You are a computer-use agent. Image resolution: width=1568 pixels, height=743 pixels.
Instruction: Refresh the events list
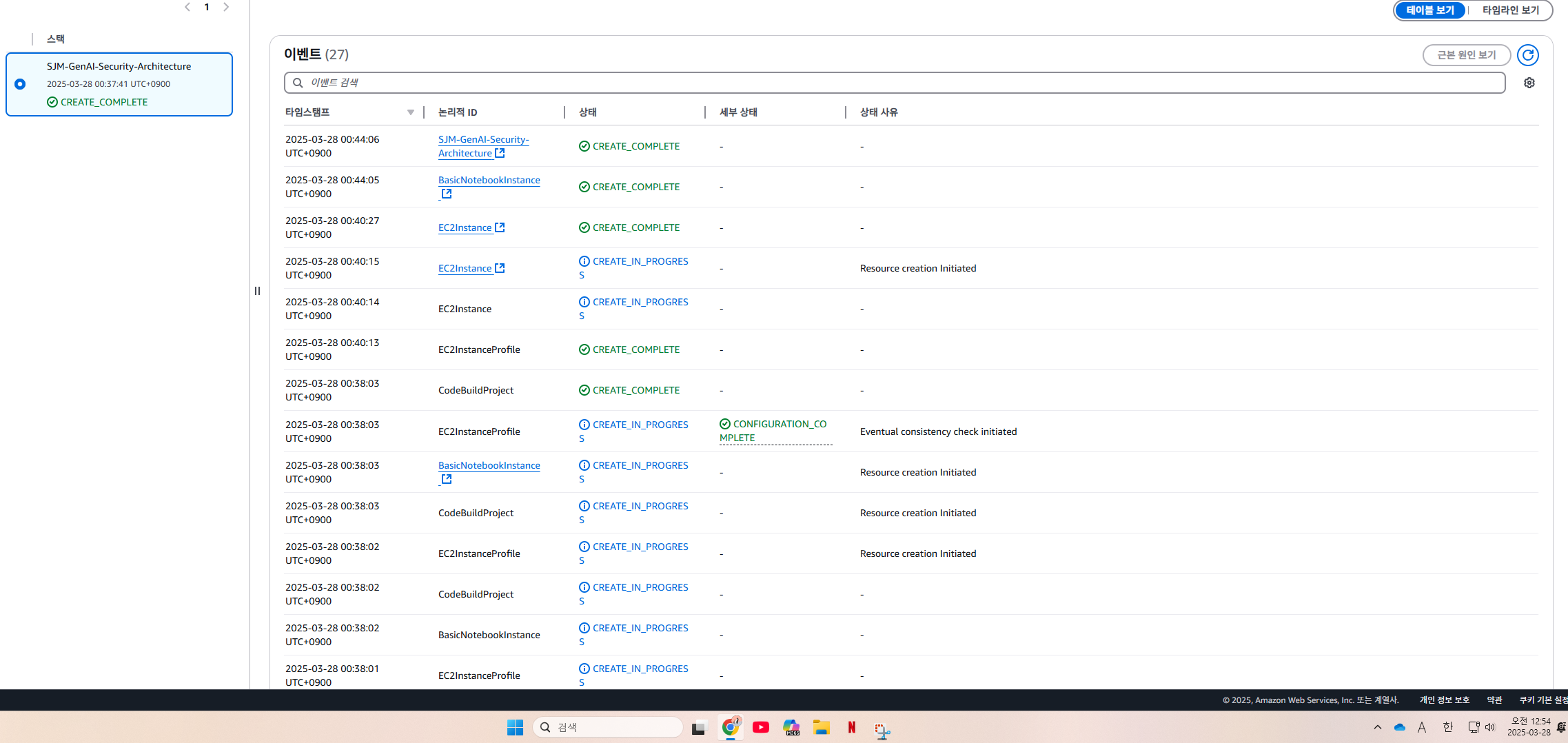1527,55
